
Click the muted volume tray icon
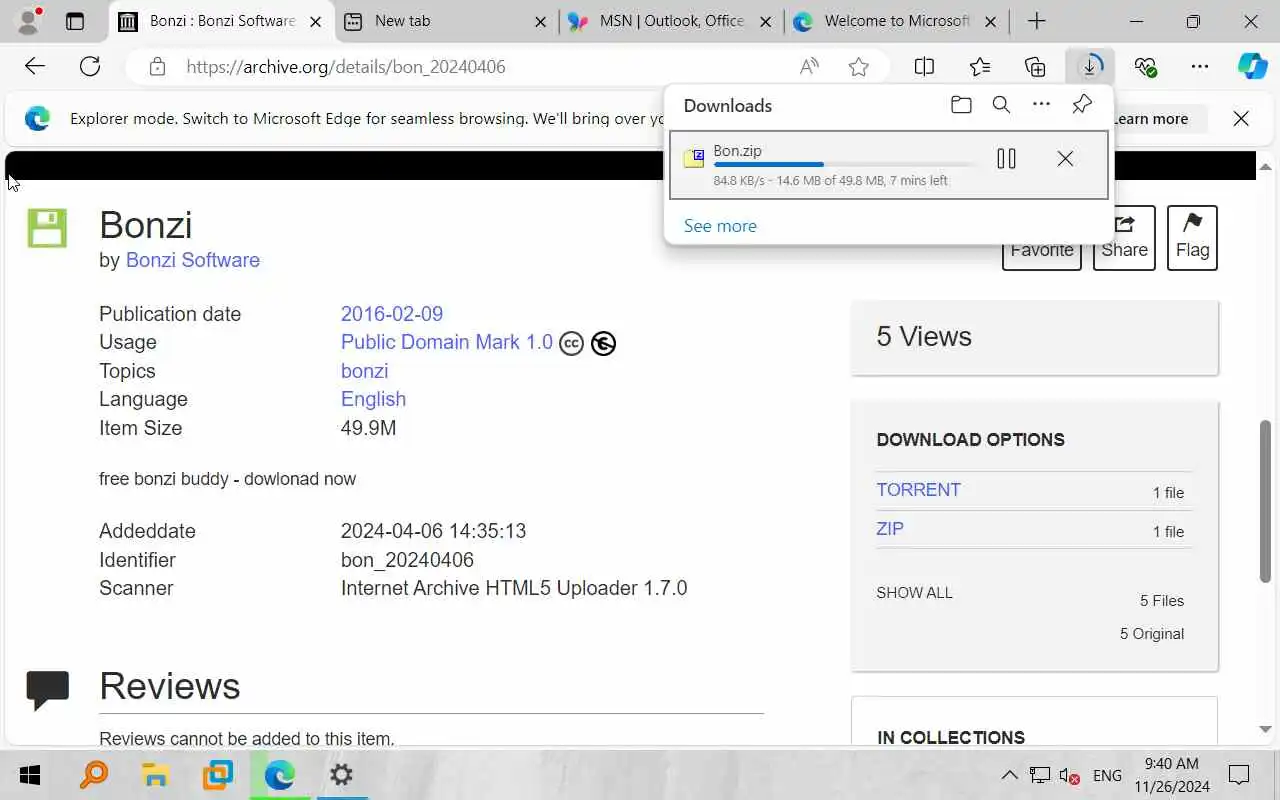pyautogui.click(x=1069, y=776)
